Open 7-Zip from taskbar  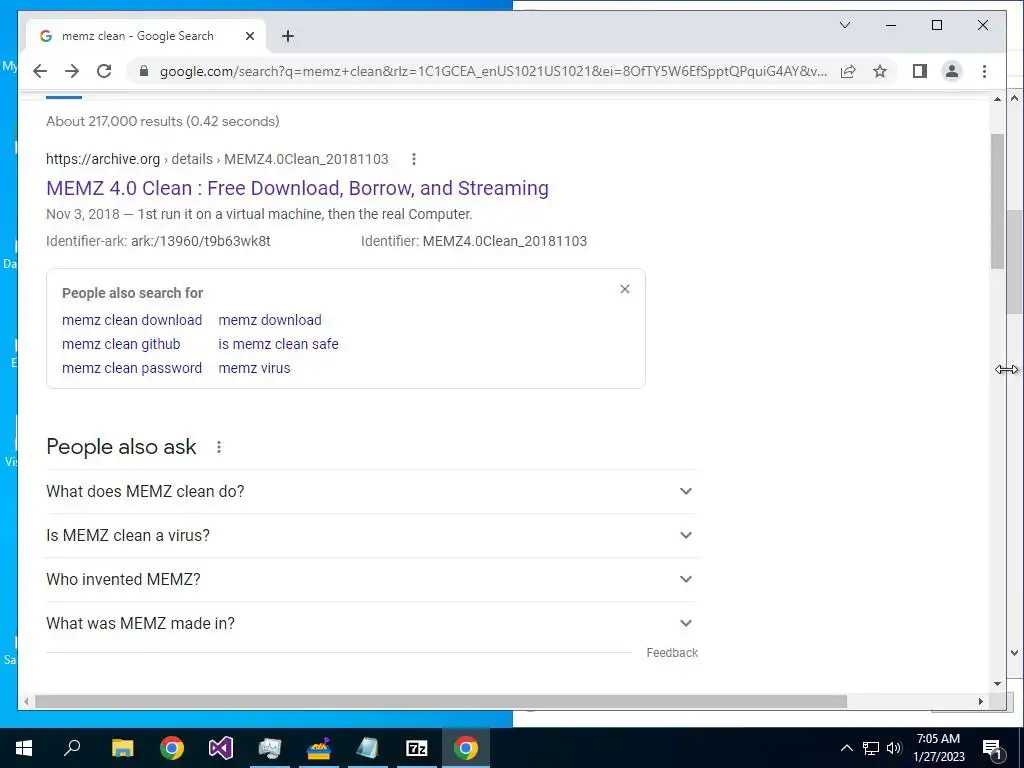pyautogui.click(x=417, y=748)
